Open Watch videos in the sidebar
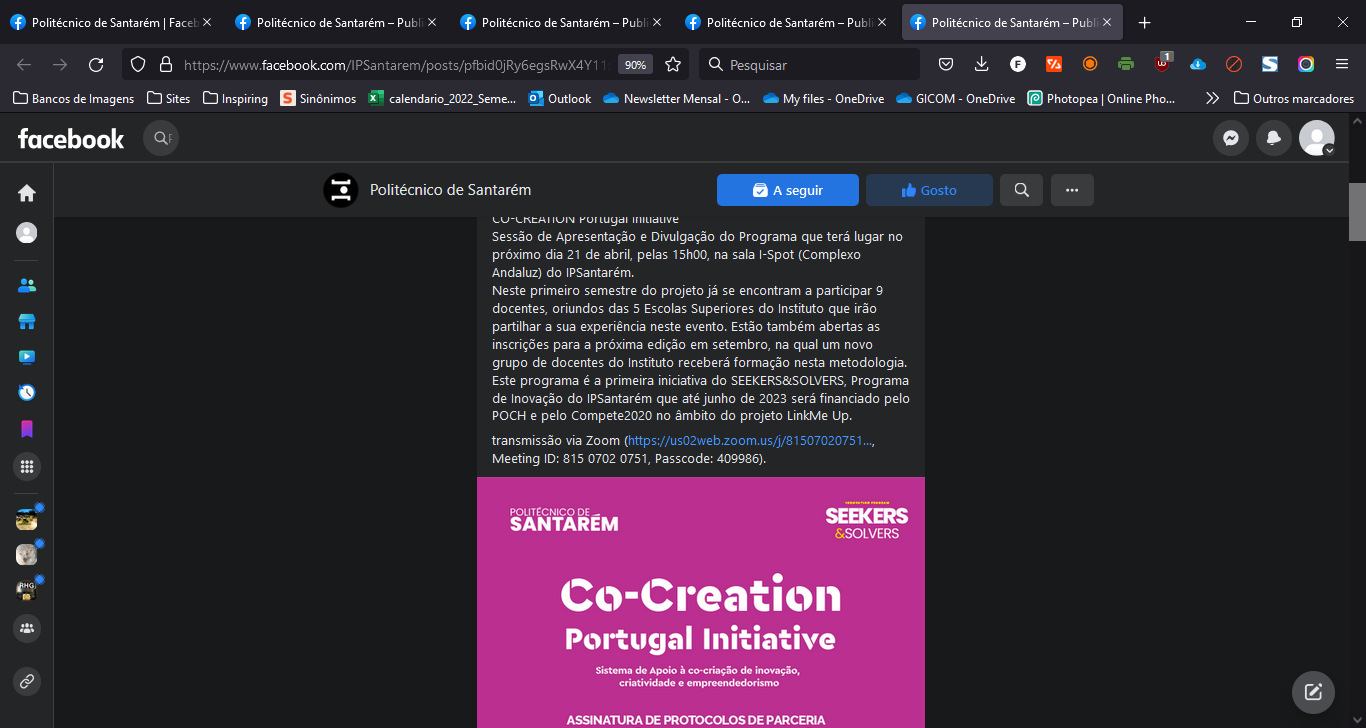Screen dimensions: 1366x728 coord(27,357)
